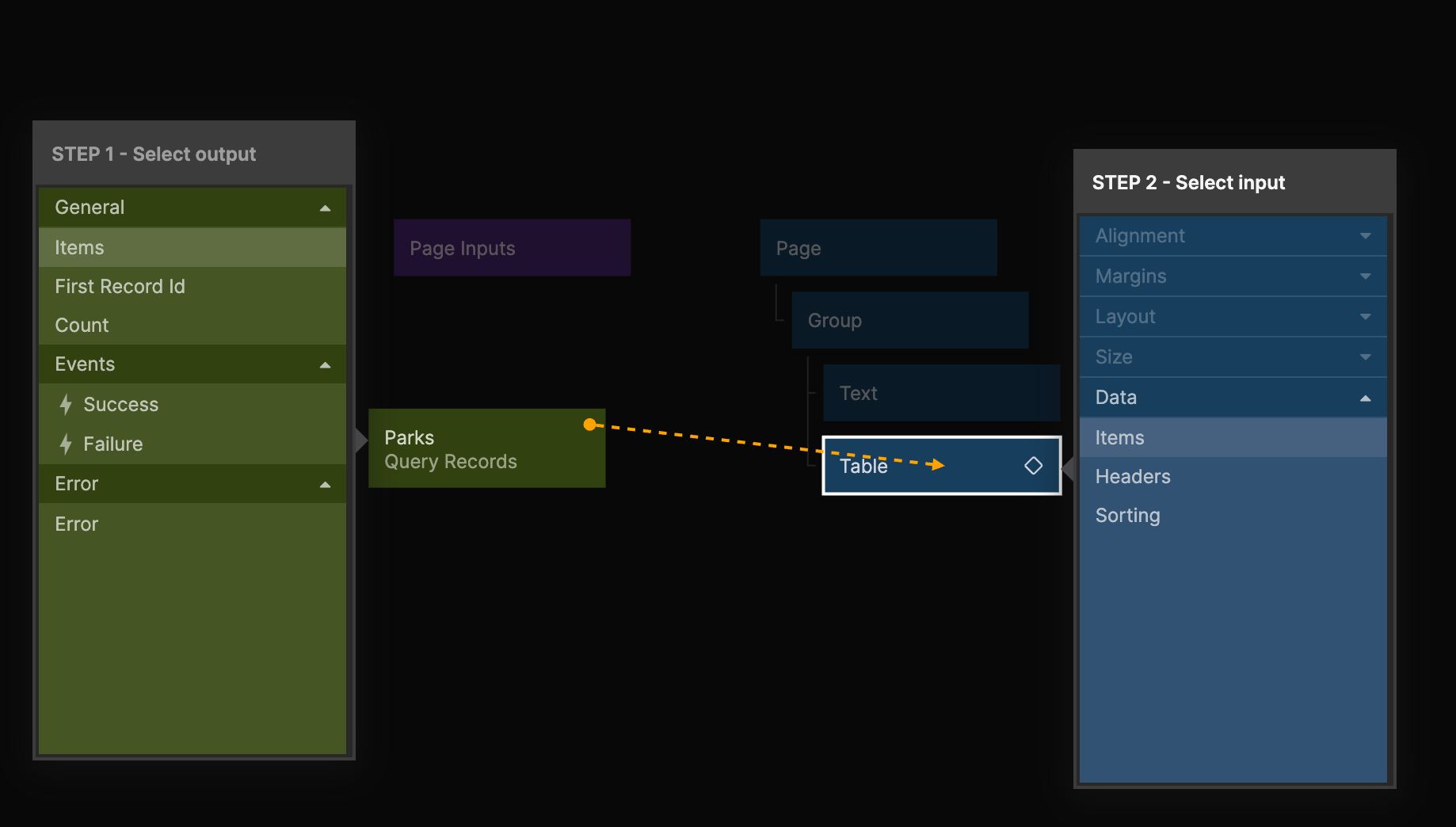Viewport: 1456px width, 827px height.
Task: Click the lightning bolt icon beside Failure
Action: 66,444
